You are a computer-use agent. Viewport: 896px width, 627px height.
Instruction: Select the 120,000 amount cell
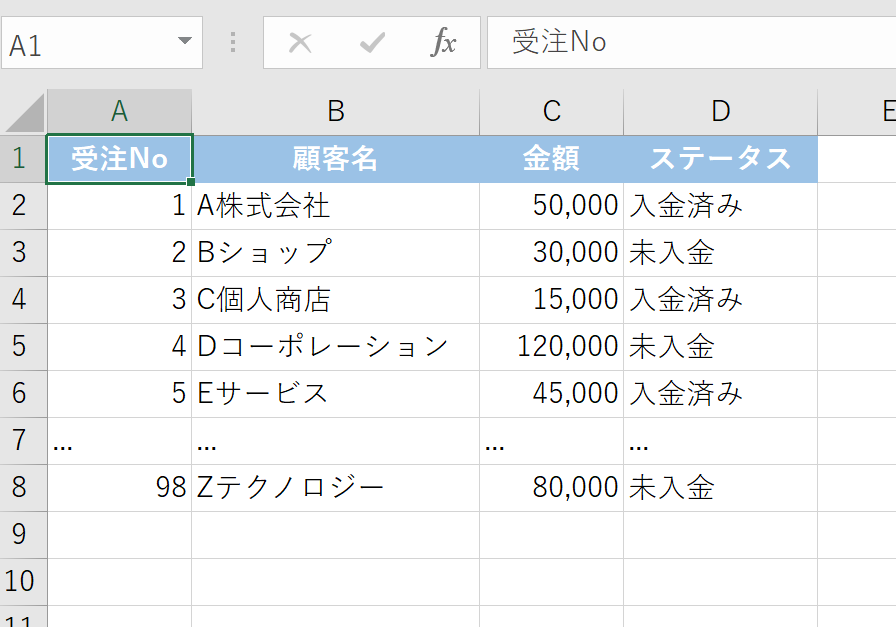(x=551, y=346)
